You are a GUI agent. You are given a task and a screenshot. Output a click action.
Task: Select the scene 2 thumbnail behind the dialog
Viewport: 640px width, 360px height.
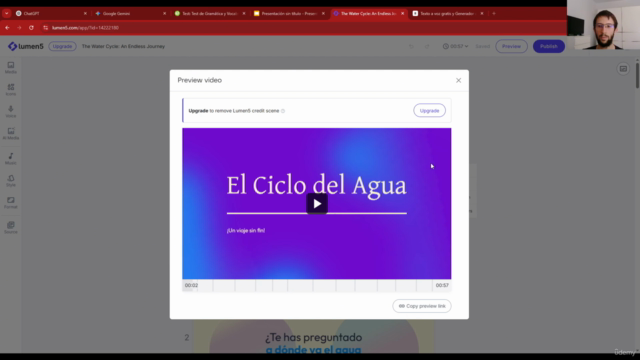pos(313,336)
